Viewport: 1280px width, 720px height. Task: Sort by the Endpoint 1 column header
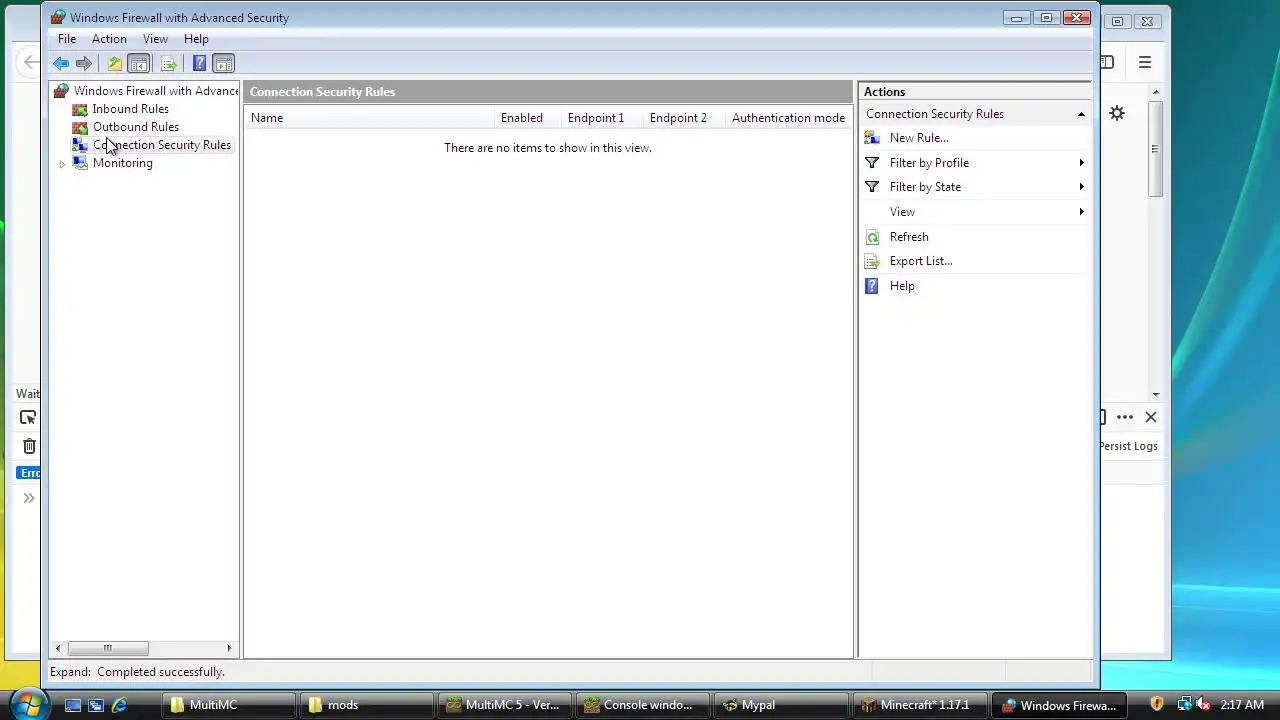pos(602,118)
